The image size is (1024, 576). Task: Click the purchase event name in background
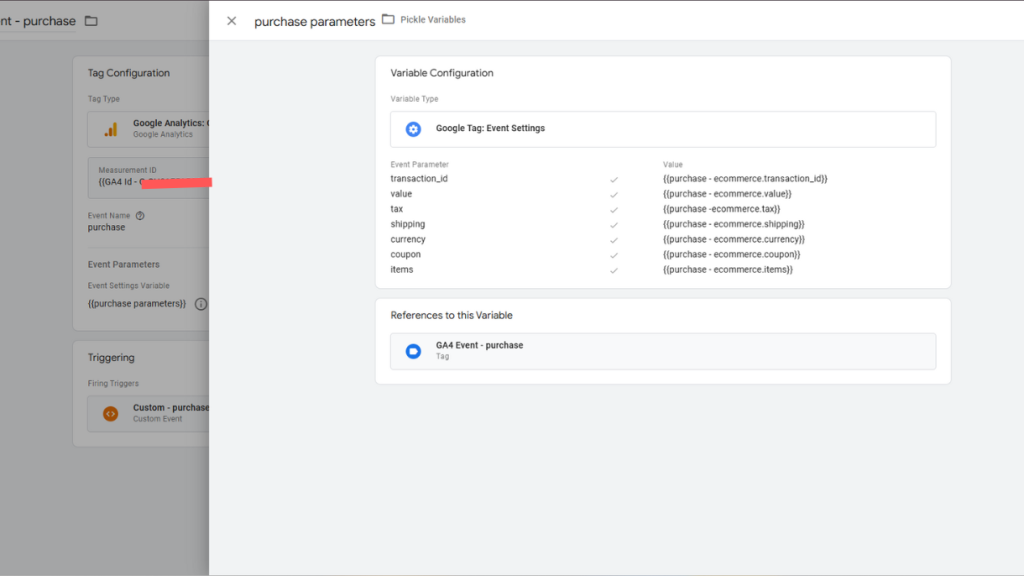pyautogui.click(x=106, y=227)
